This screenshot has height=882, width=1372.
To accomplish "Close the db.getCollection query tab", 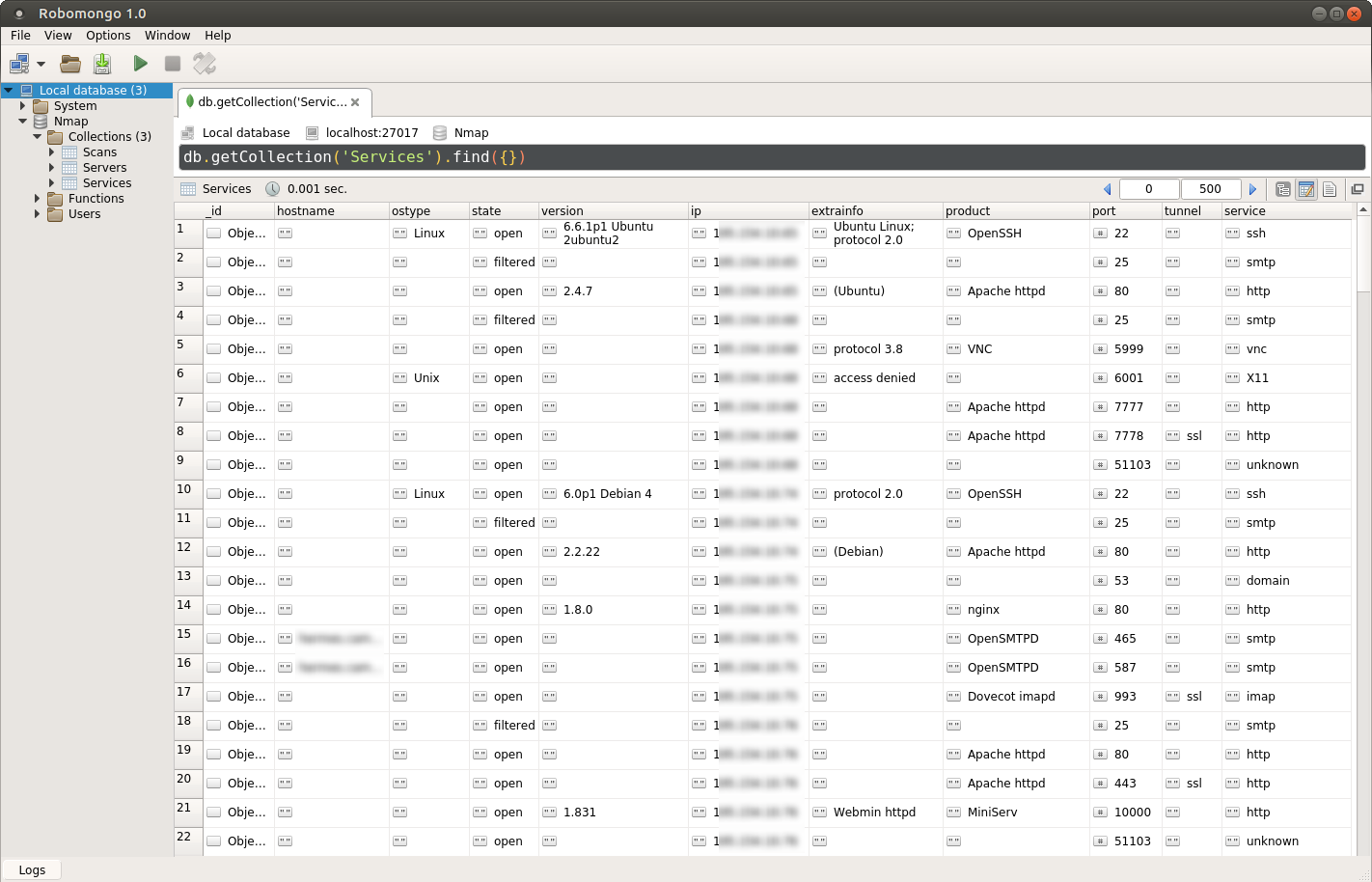I will (355, 102).
